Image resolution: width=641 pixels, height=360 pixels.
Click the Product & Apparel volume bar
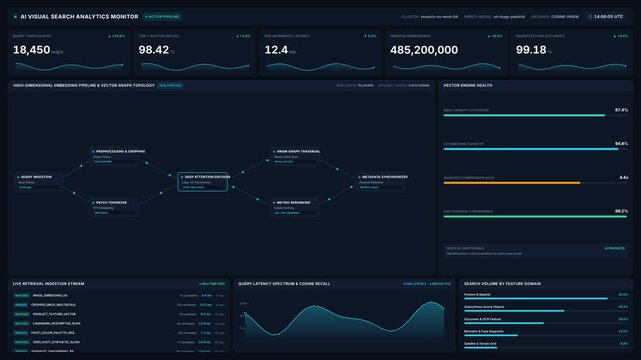546,299
